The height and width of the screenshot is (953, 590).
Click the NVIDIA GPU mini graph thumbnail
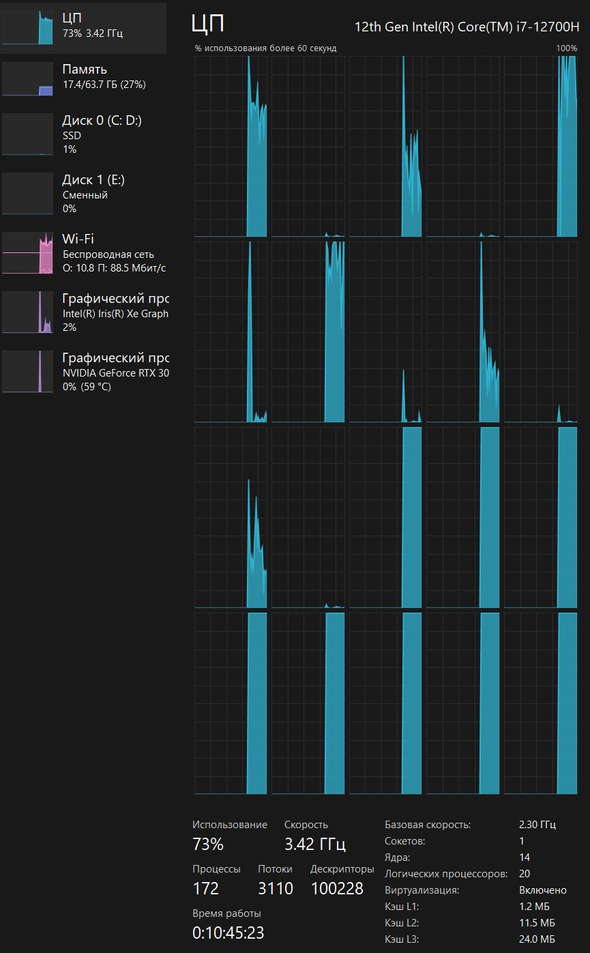pyautogui.click(x=27, y=371)
